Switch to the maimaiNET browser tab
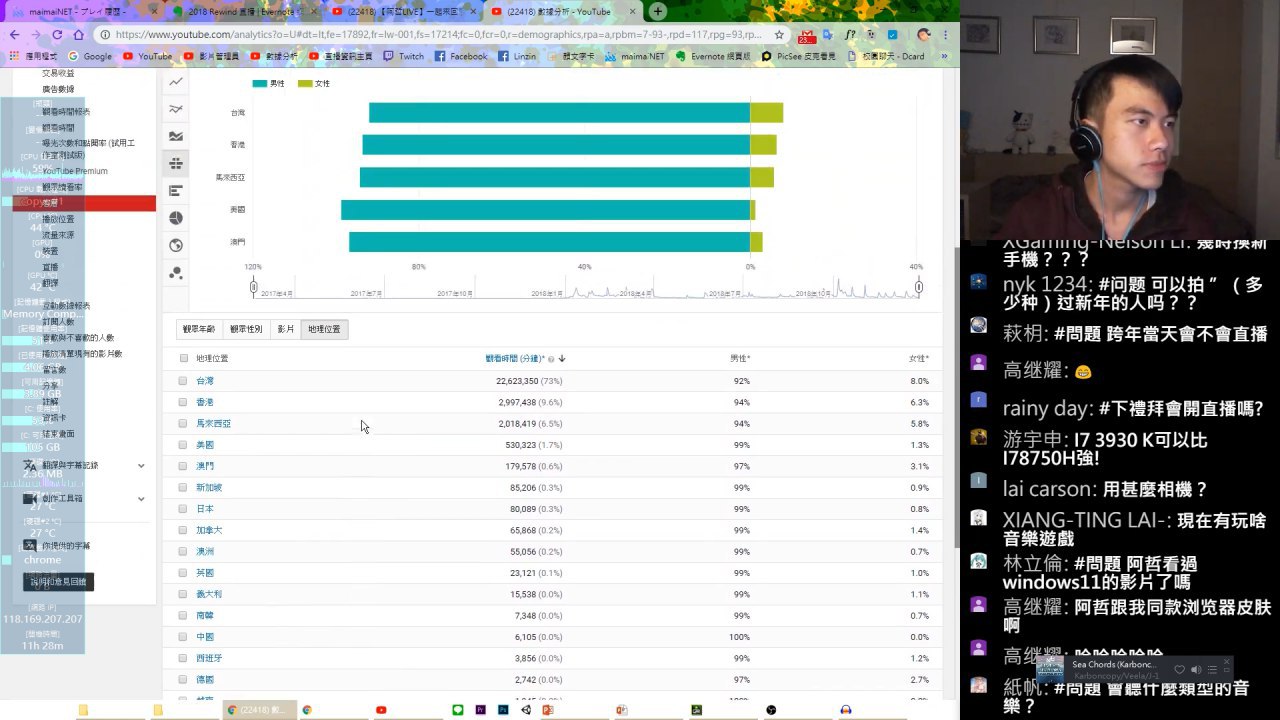1280x720 pixels. 83,12
